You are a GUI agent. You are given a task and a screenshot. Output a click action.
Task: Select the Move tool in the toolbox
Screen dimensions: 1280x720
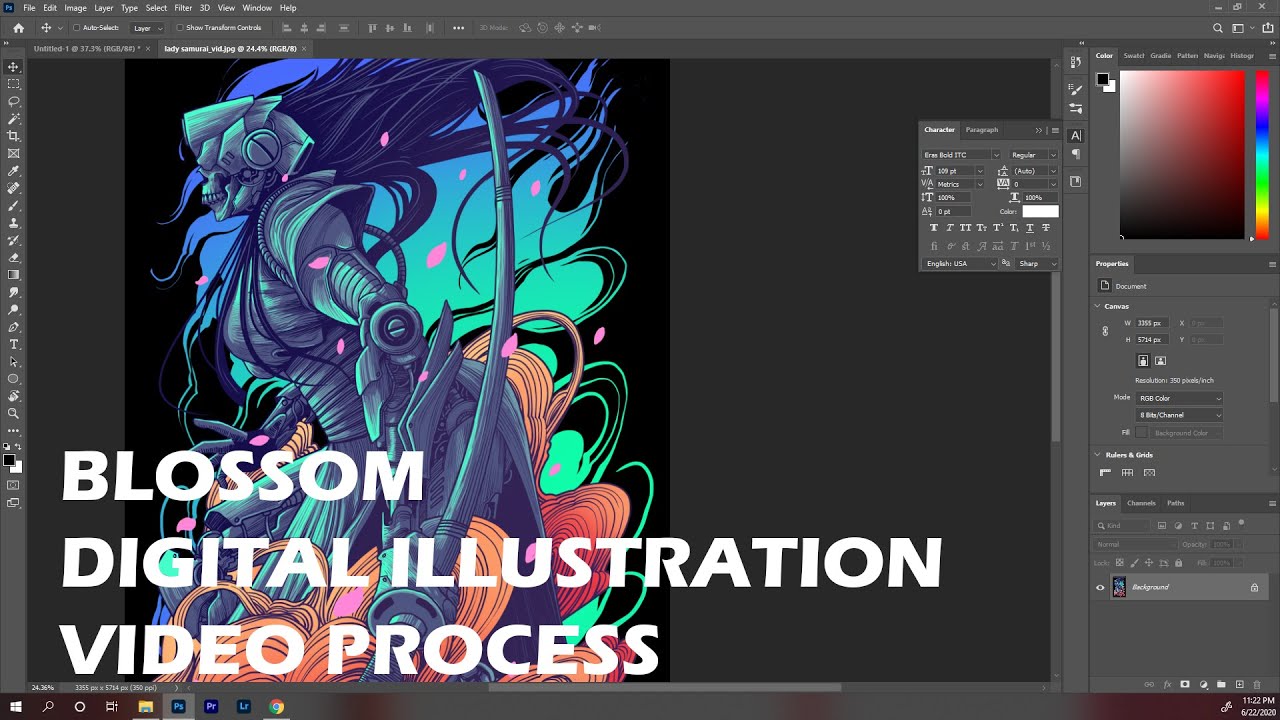pos(13,67)
